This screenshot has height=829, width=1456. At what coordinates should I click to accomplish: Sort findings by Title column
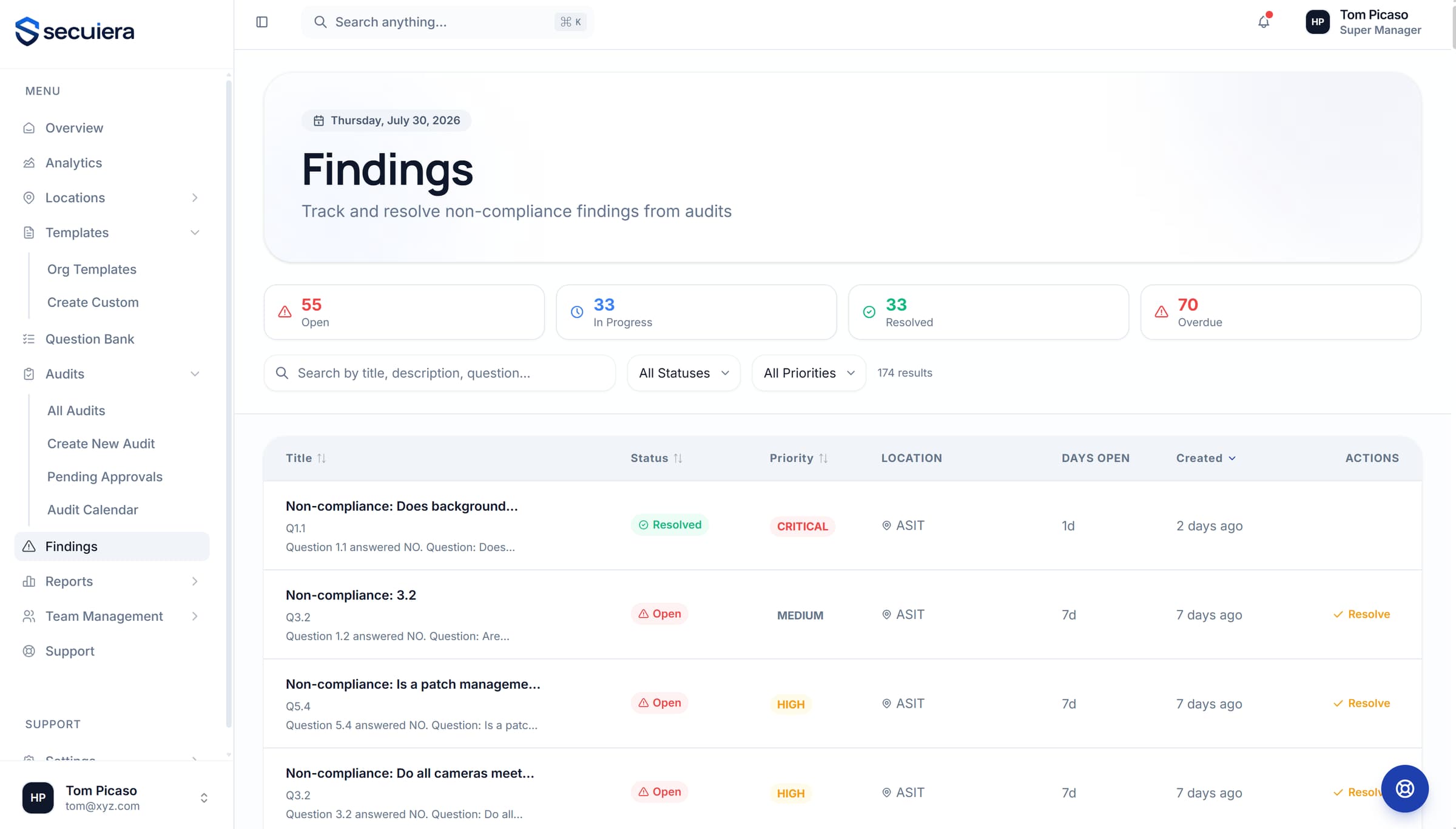click(x=306, y=458)
